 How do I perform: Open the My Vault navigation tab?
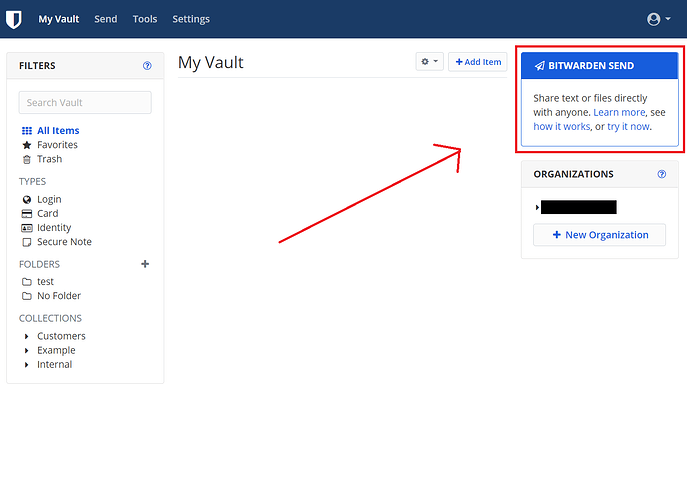59,19
